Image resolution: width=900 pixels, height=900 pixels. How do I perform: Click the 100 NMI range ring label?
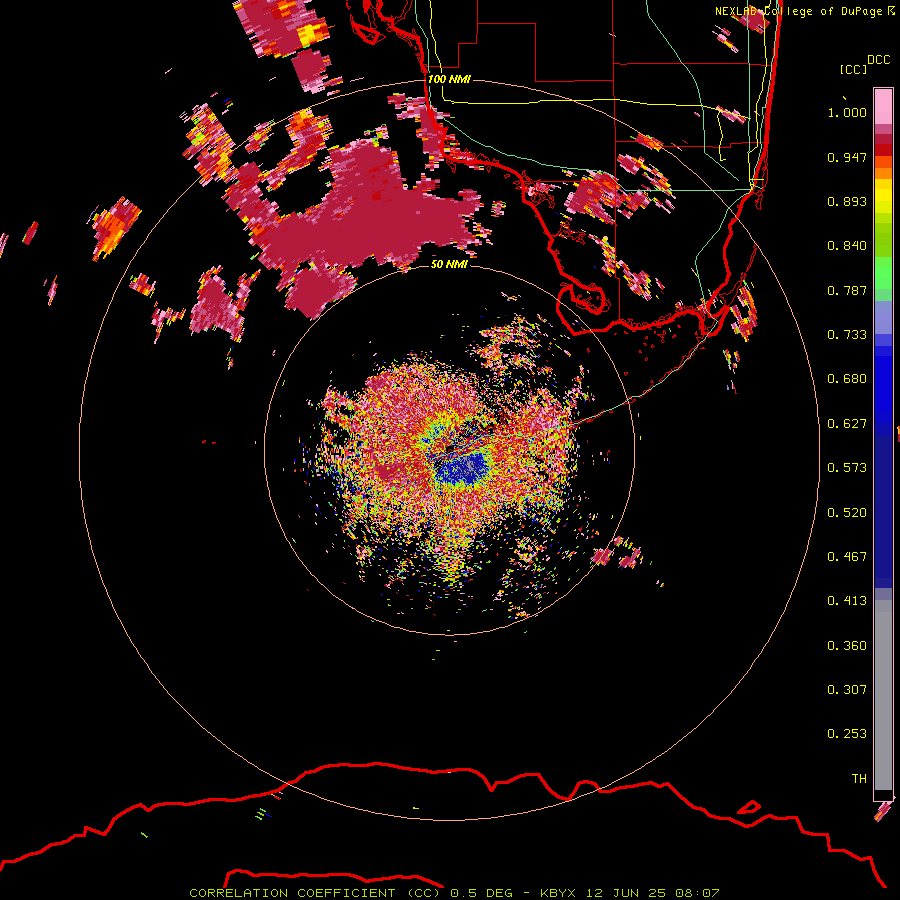(449, 79)
